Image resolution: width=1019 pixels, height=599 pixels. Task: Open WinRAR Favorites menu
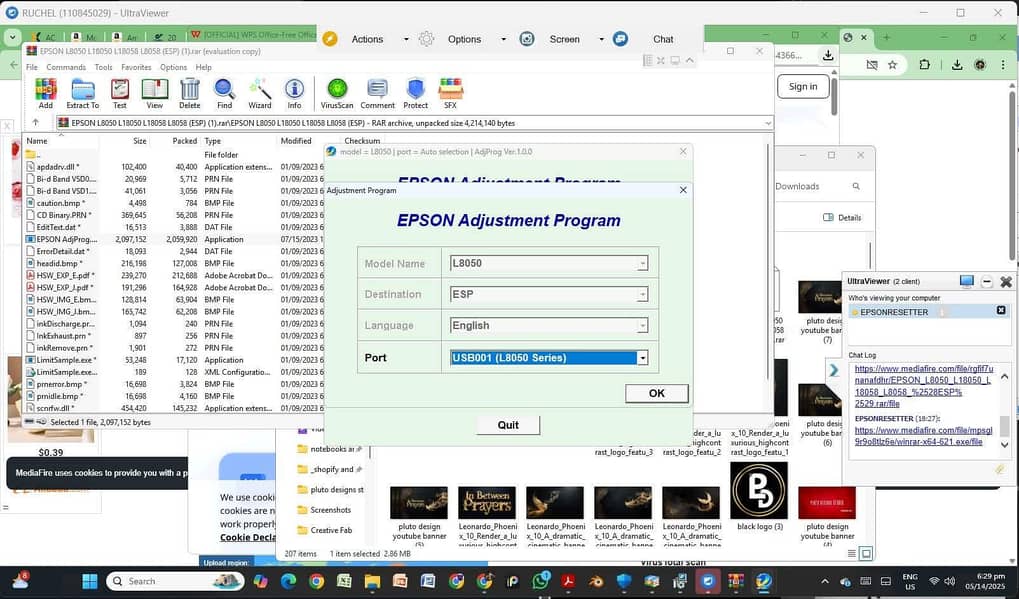[x=136, y=67]
